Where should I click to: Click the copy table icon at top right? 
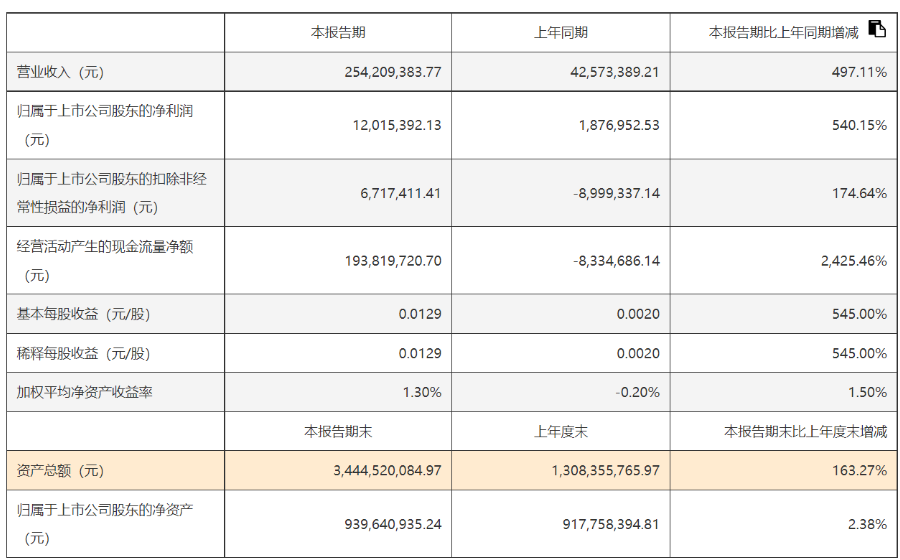(x=876, y=28)
